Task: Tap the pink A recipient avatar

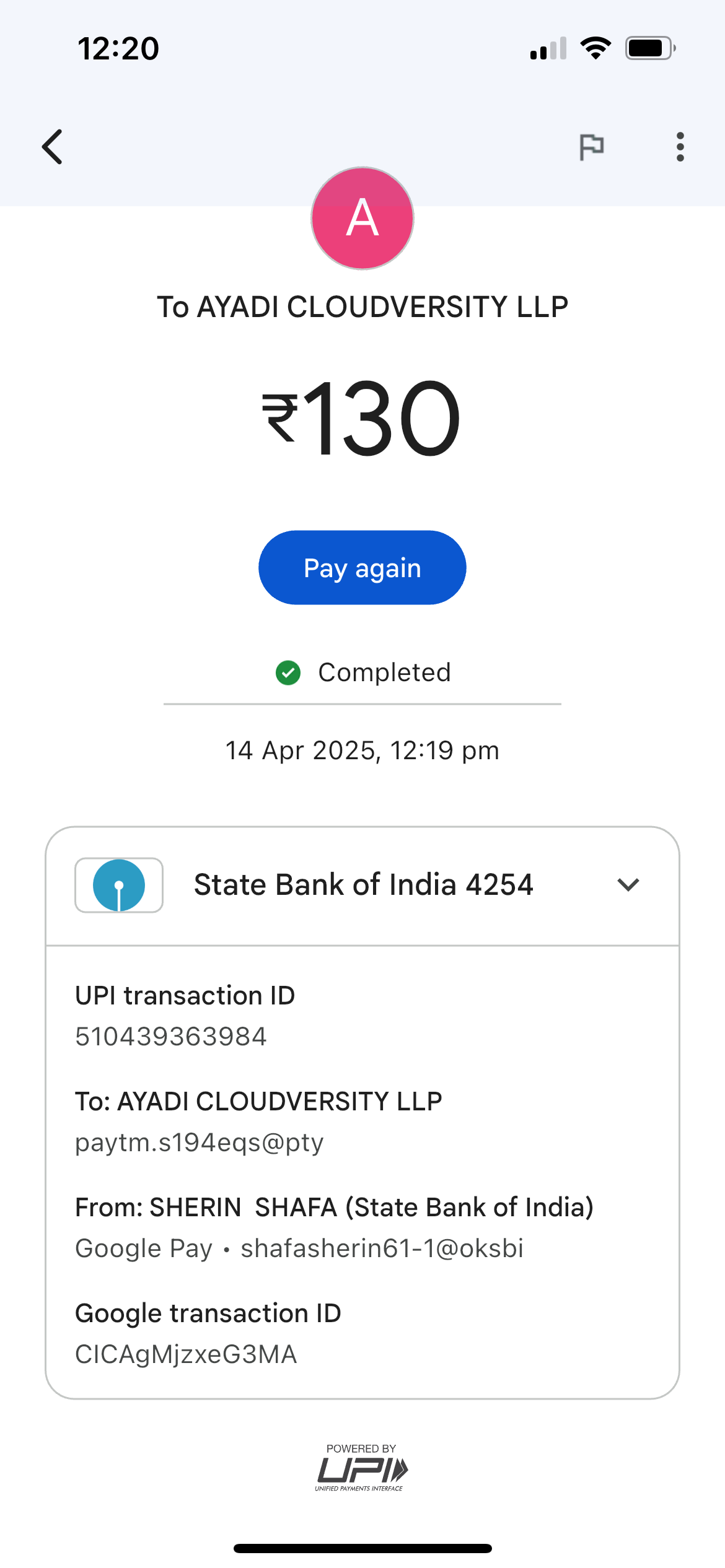Action: pos(362,219)
